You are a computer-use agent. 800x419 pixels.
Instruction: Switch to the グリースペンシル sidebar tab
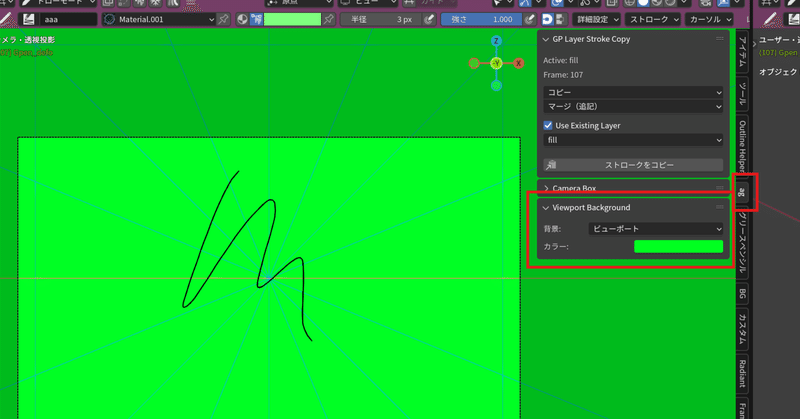tap(742, 242)
